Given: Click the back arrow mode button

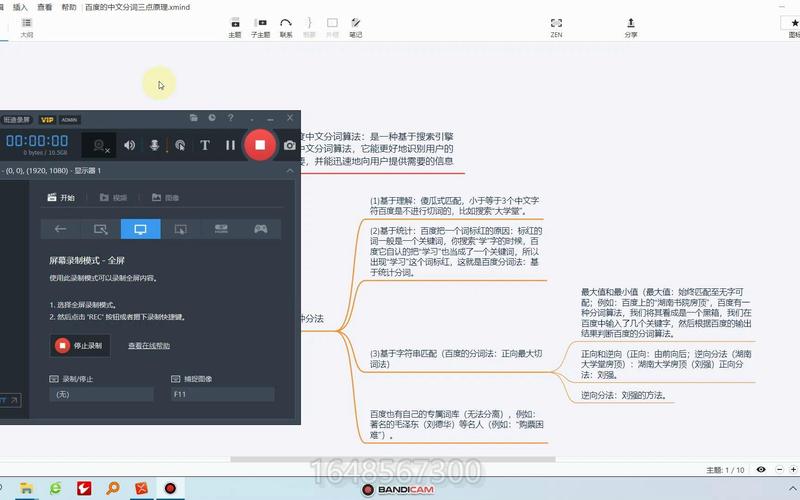Looking at the screenshot, I should (x=61, y=229).
